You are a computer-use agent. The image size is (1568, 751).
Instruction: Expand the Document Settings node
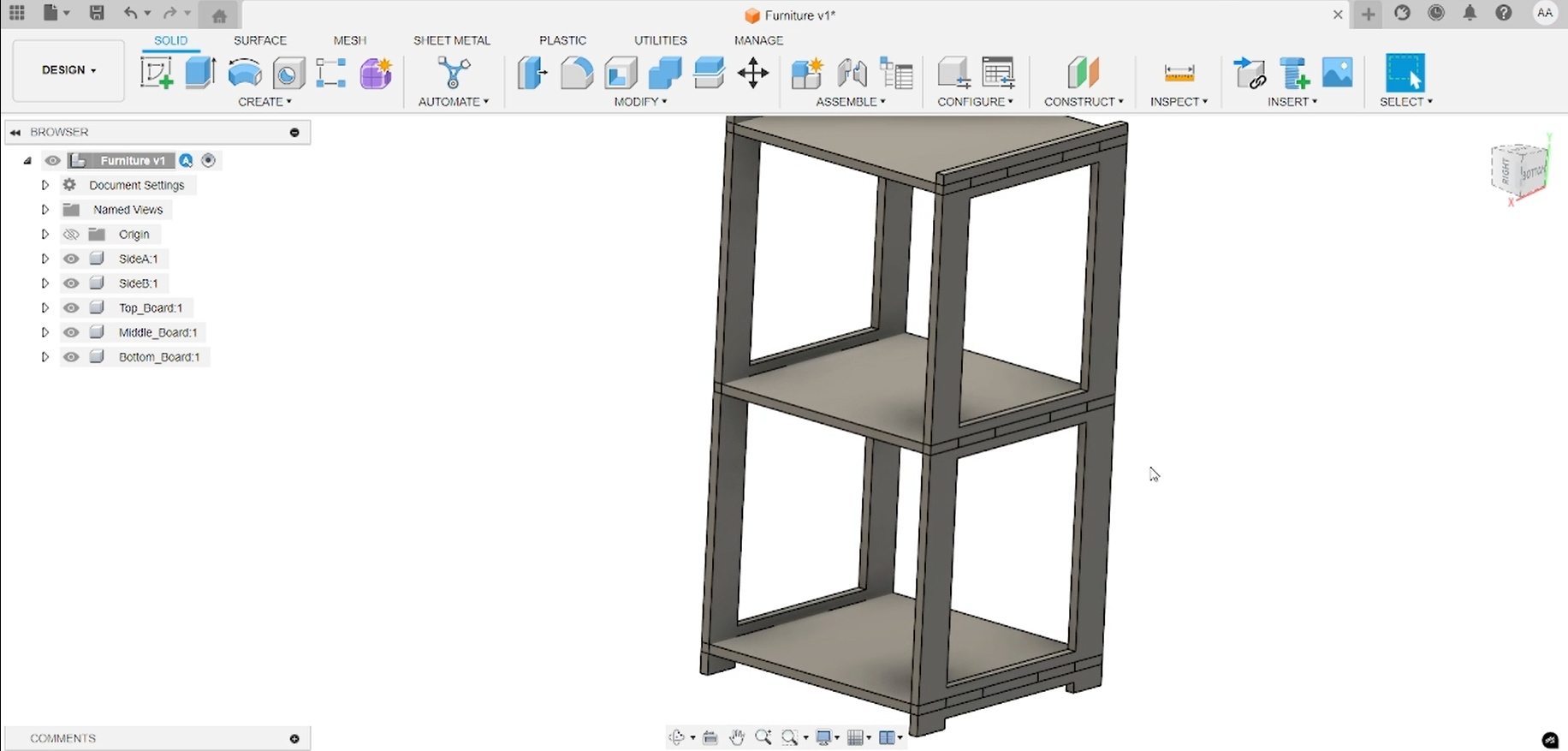coord(45,185)
